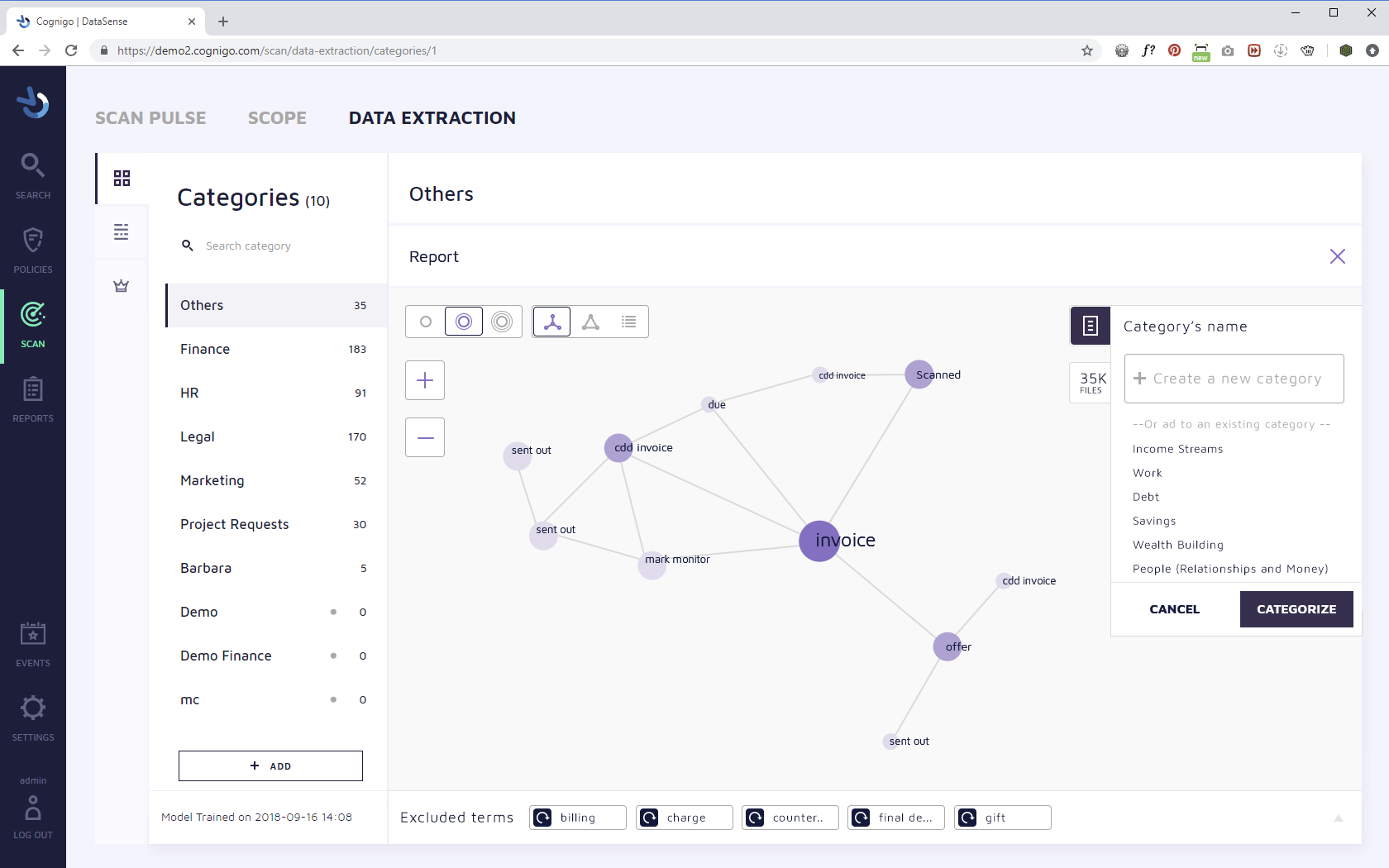Expand the Excluded terms panel arrow

click(x=1338, y=818)
